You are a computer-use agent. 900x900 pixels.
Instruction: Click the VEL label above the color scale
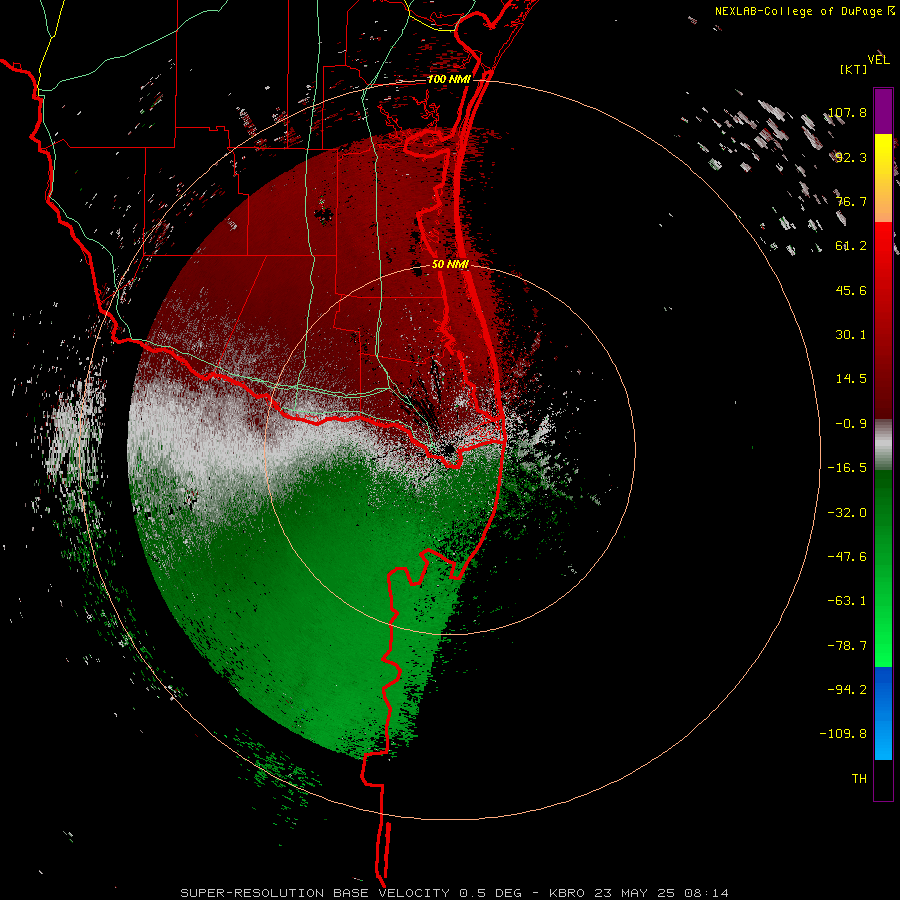878,59
